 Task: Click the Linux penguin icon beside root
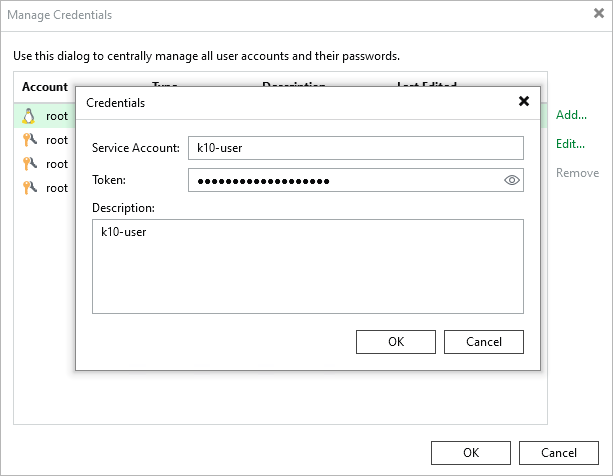coord(29,115)
